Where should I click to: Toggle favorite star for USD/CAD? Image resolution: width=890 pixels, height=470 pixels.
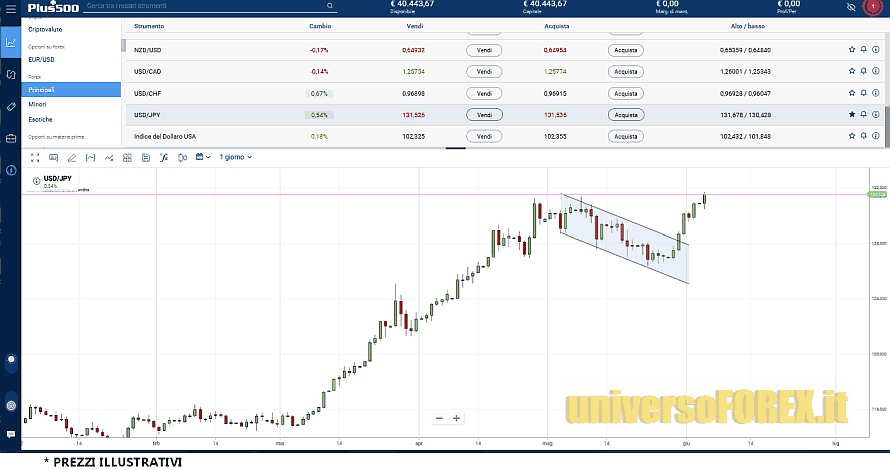[852, 71]
